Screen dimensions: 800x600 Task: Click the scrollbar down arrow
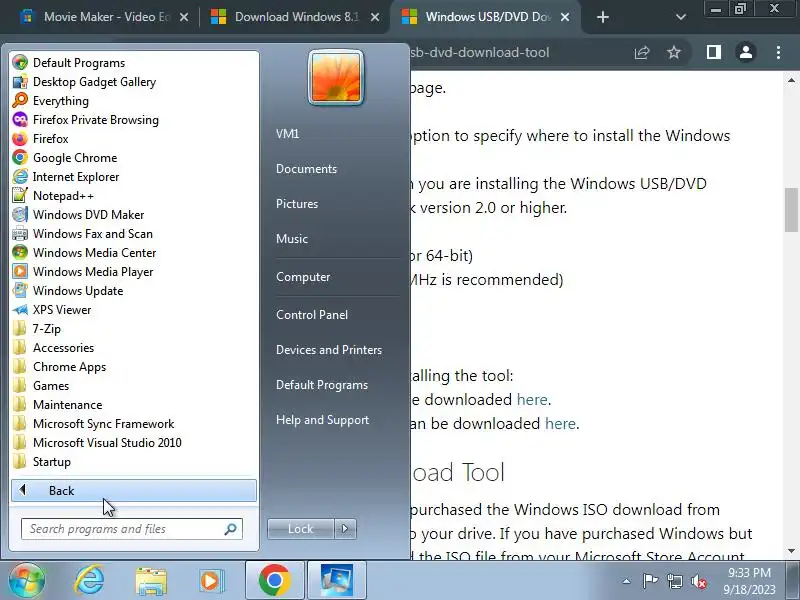(791, 551)
